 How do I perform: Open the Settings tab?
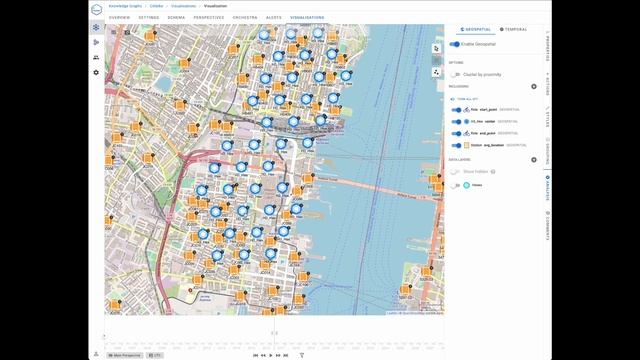[x=149, y=18]
